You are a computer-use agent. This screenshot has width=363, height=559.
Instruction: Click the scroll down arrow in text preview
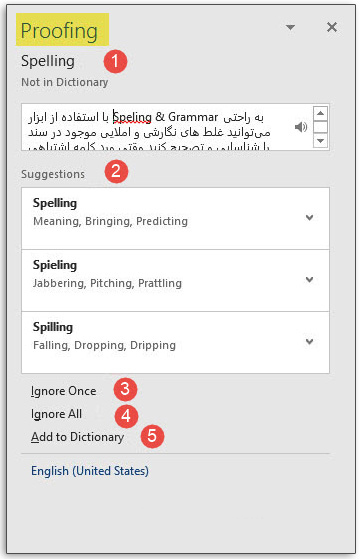(x=320, y=140)
